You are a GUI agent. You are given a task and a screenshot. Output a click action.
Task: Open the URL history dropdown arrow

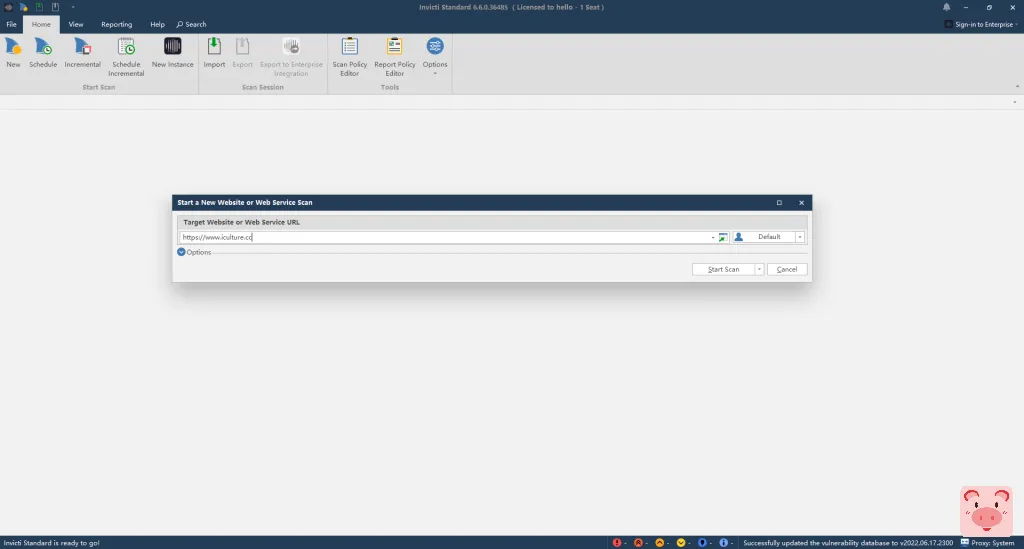712,238
